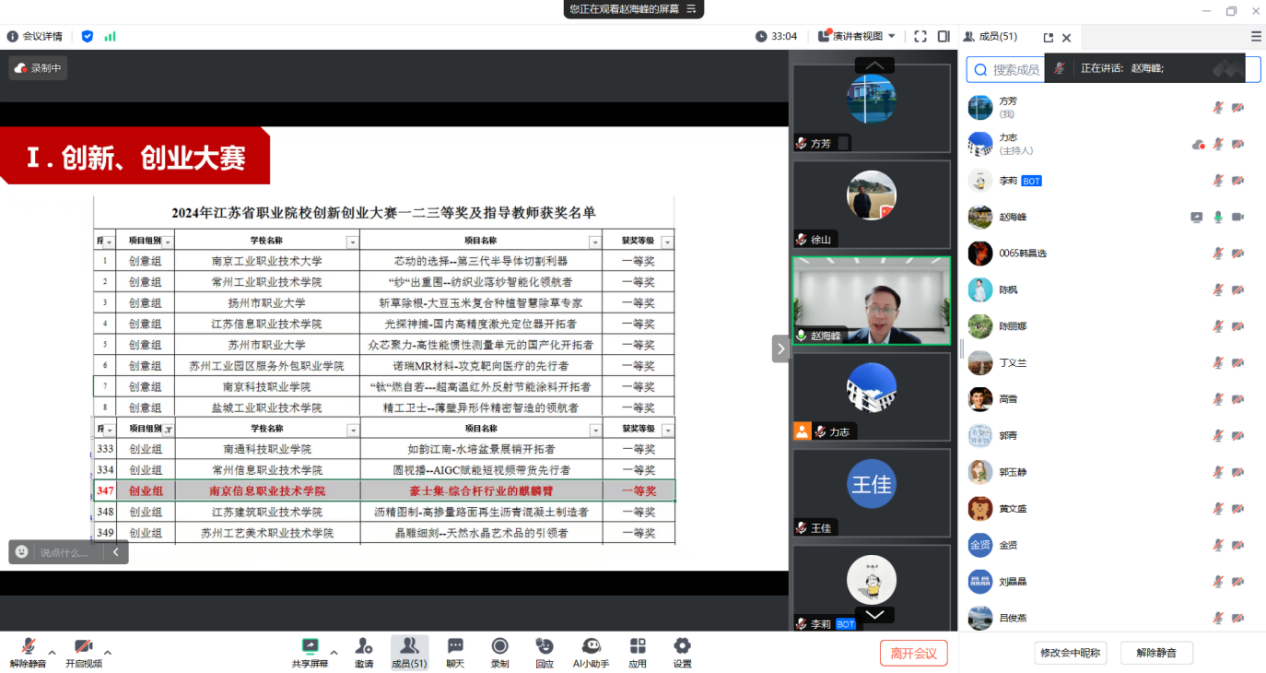This screenshot has width=1266, height=673.
Task: Open 会议详情 meeting details
Action: 35,36
